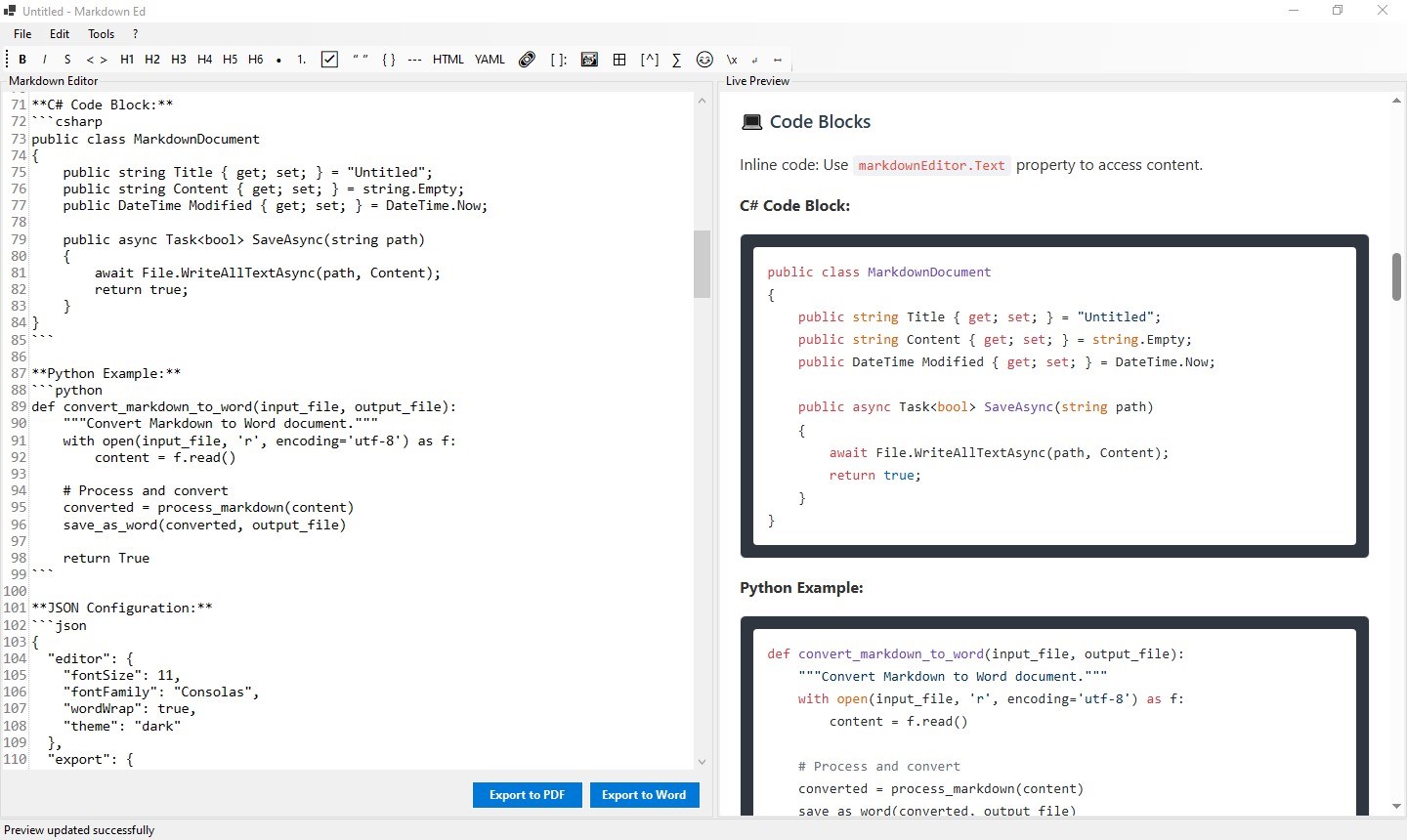
Task: Insert inline code using the < > button
Action: click(x=97, y=60)
